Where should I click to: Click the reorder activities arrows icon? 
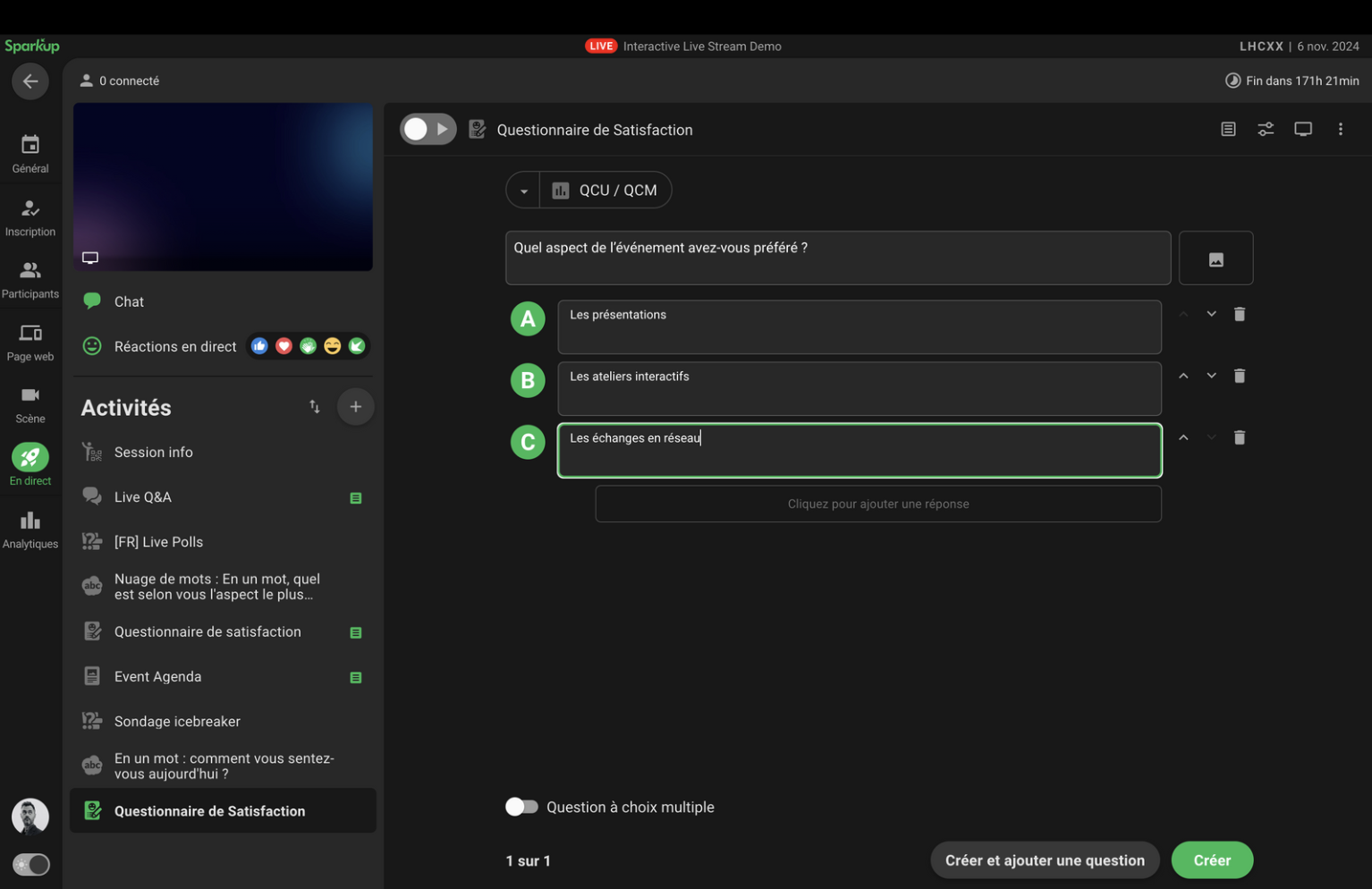[314, 407]
